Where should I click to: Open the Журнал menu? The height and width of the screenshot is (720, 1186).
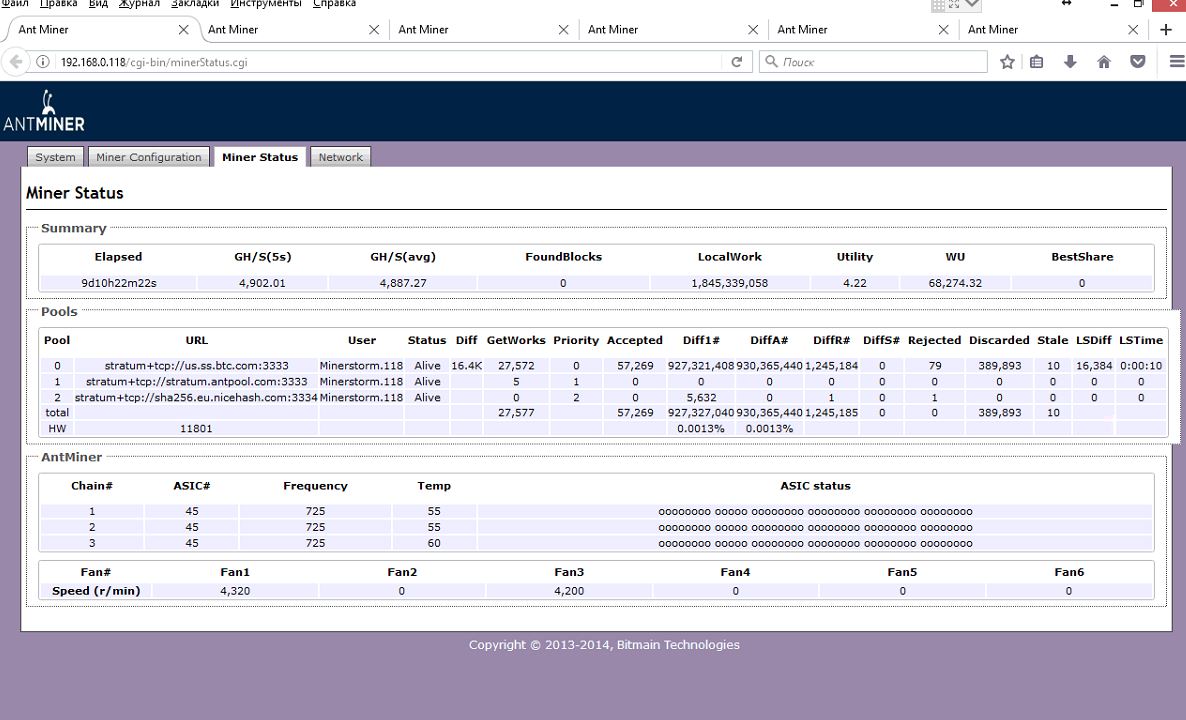139,4
